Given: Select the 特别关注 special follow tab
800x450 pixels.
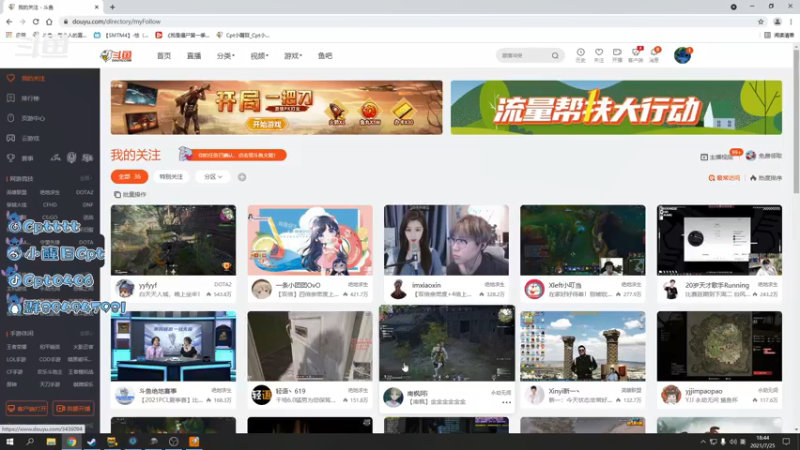Looking at the screenshot, I should (x=171, y=177).
